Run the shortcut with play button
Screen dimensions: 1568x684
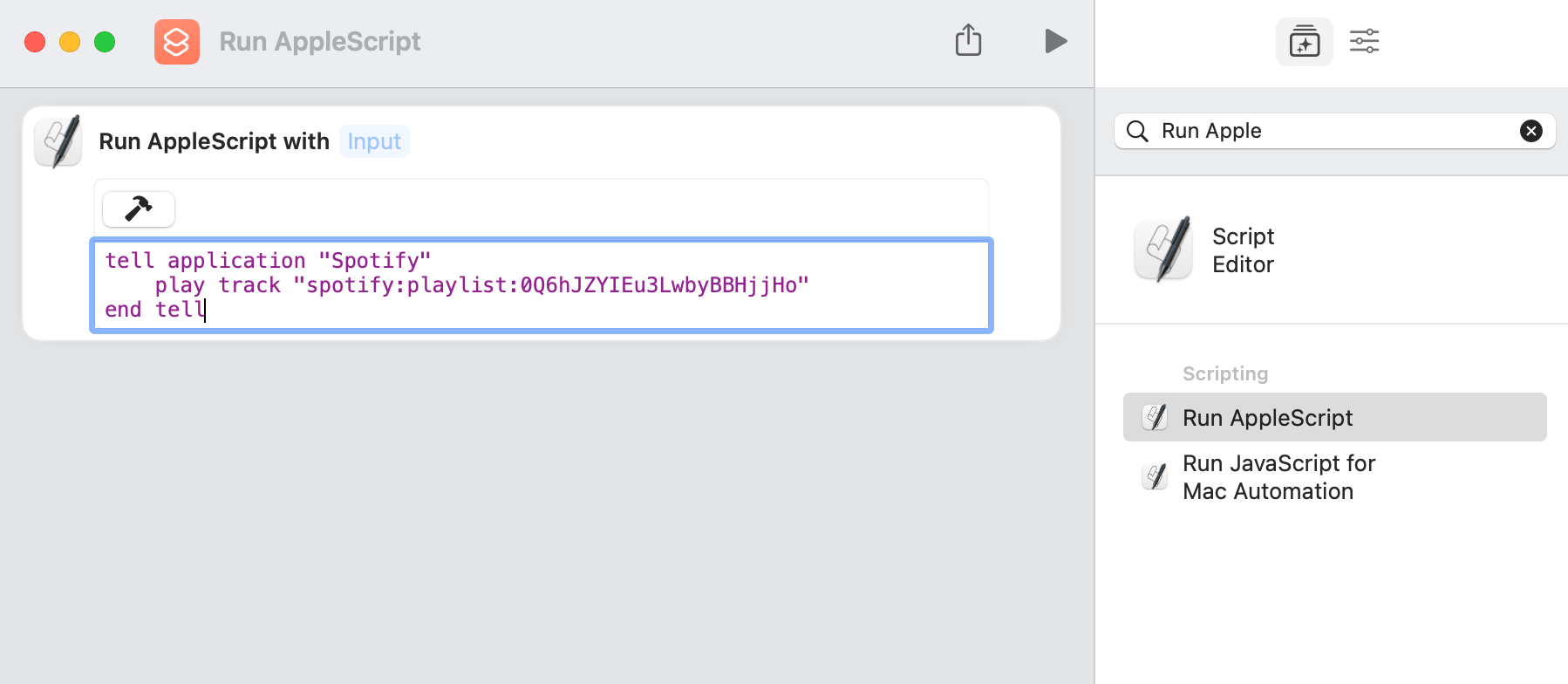1055,41
